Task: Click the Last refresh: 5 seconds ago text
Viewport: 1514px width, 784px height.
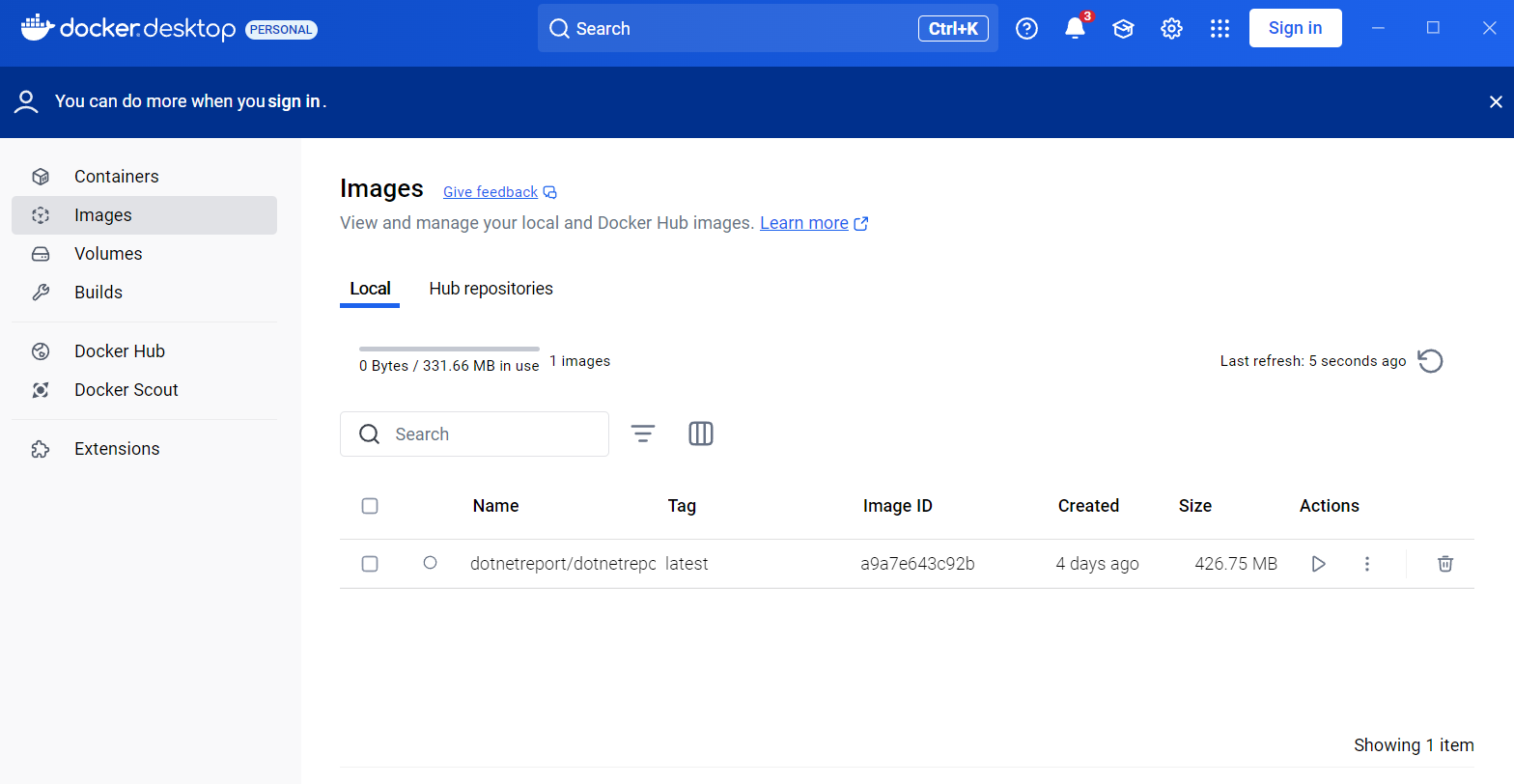Action: click(x=1313, y=361)
